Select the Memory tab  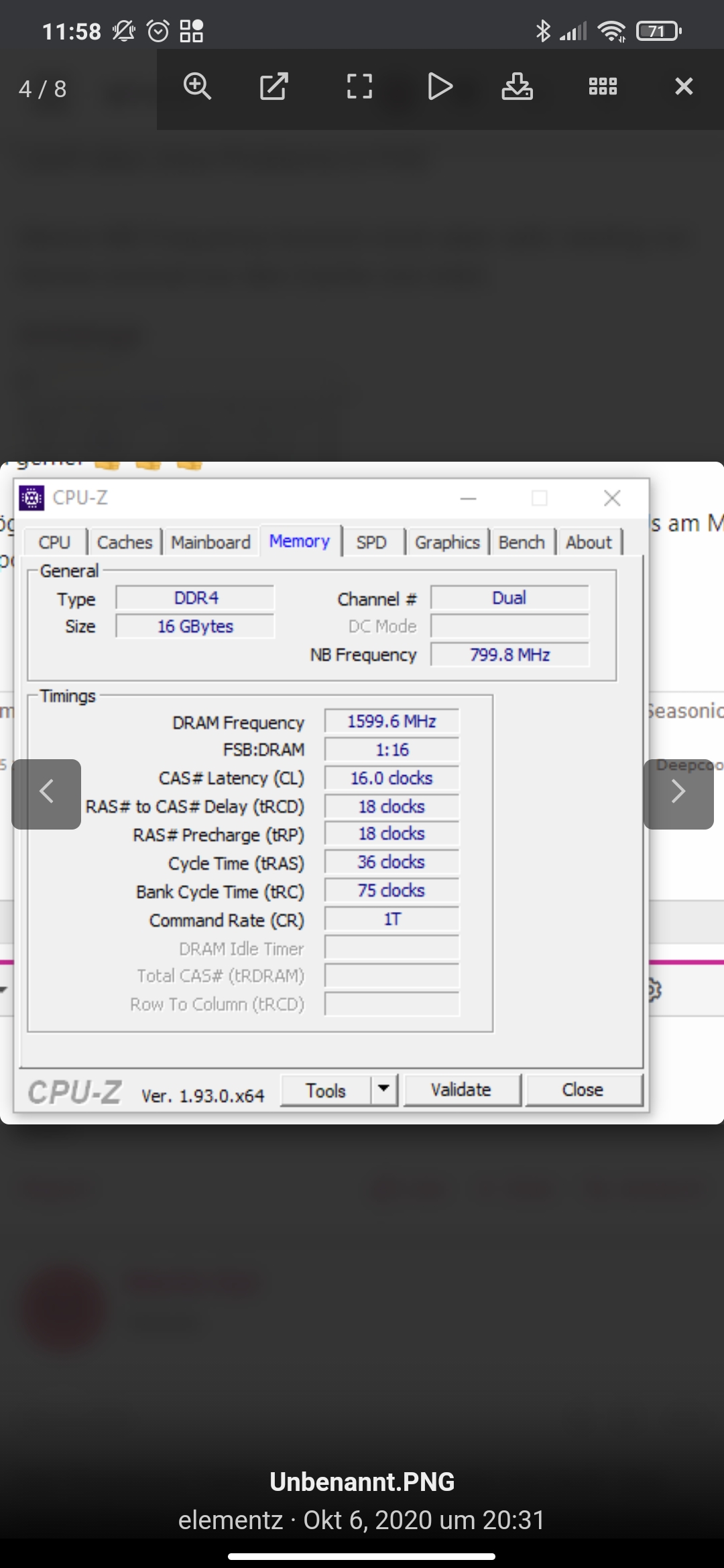300,541
